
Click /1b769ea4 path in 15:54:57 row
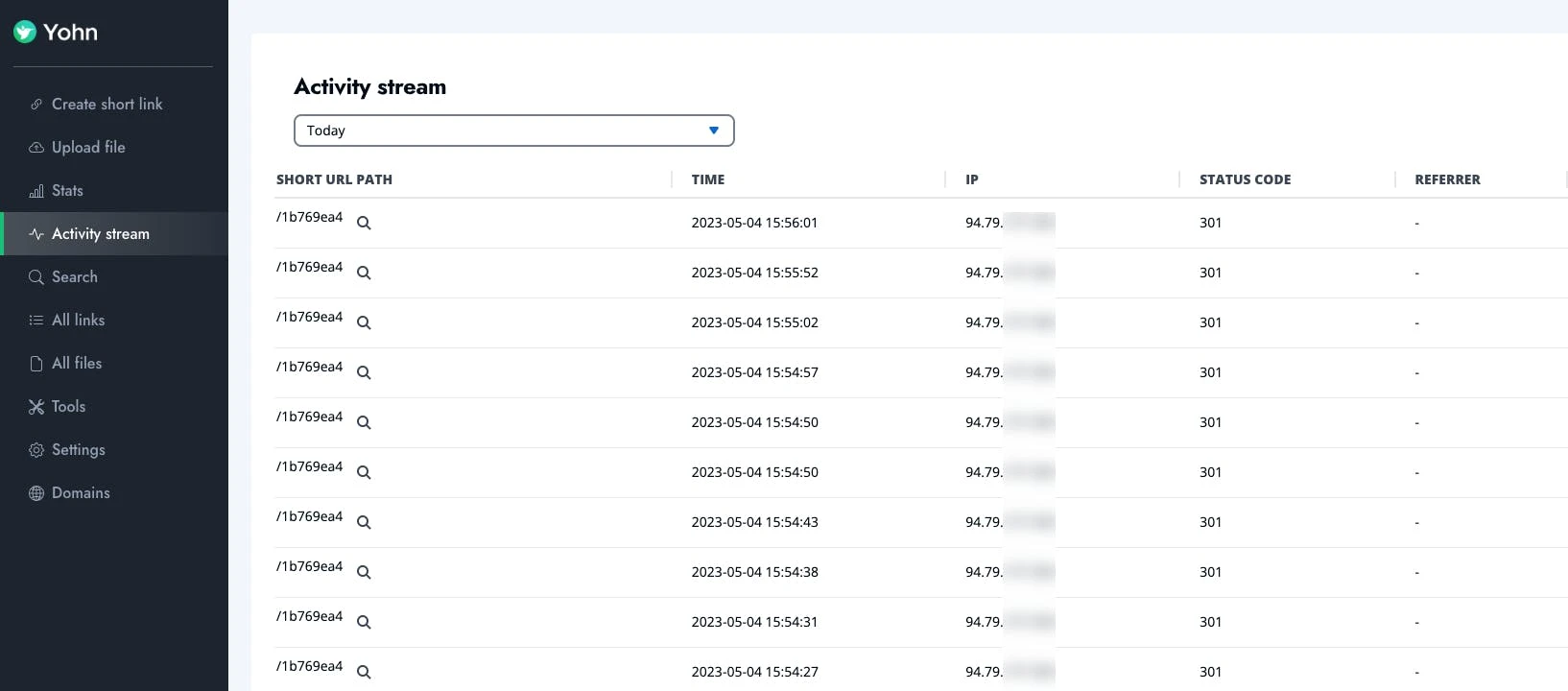pos(309,367)
